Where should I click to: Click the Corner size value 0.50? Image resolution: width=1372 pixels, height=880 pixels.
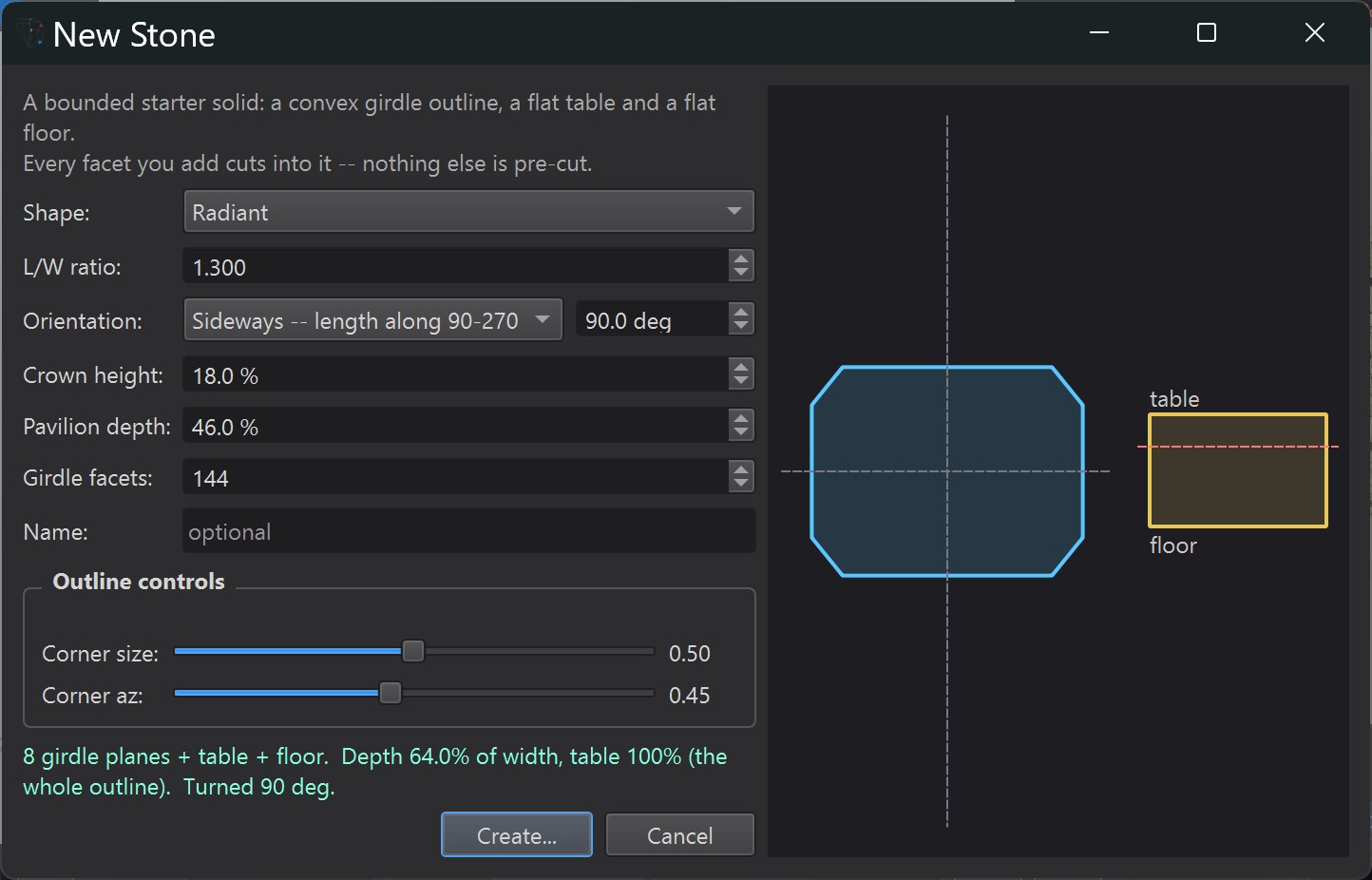tap(690, 654)
